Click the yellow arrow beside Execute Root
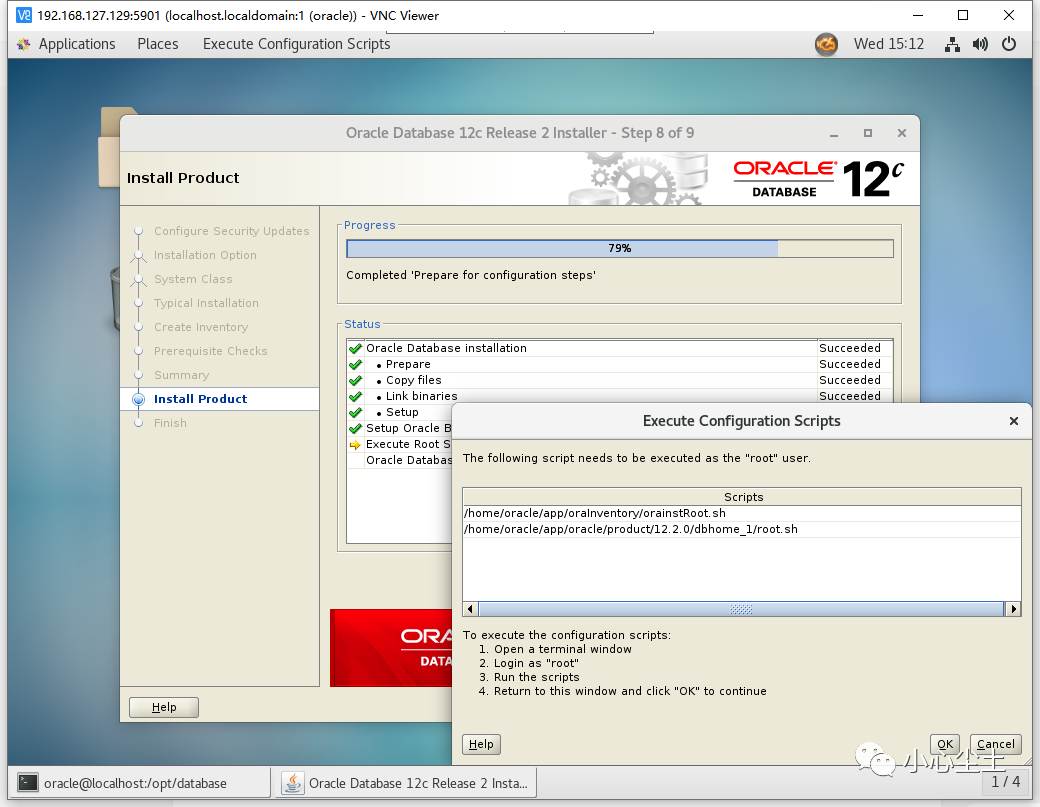 click(356, 445)
